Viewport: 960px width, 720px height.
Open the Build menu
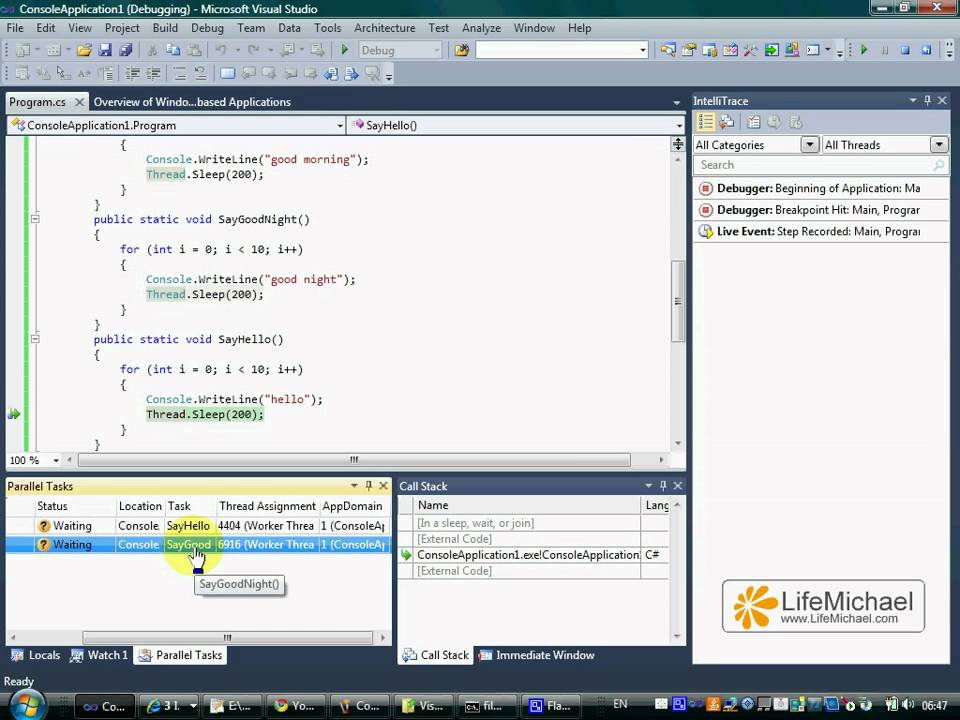[x=165, y=28]
